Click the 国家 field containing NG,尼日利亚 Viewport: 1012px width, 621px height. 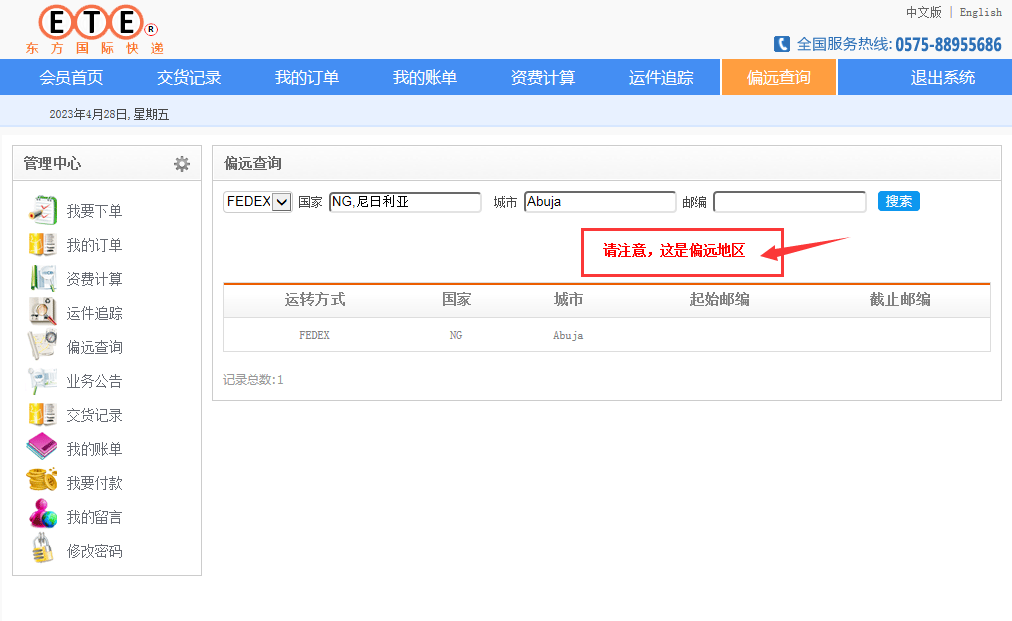coord(405,202)
